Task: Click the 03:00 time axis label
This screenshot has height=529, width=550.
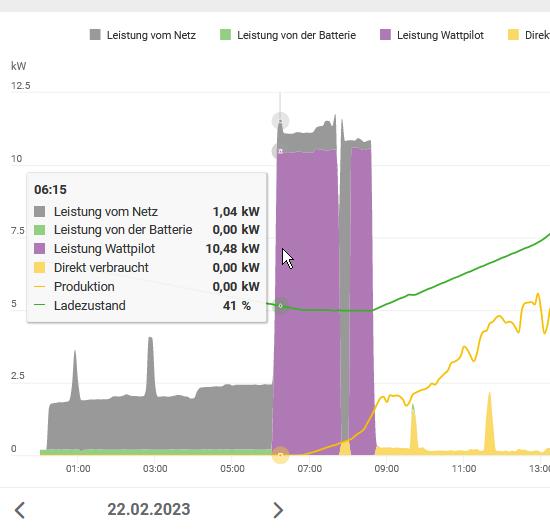Action: pyautogui.click(x=155, y=469)
